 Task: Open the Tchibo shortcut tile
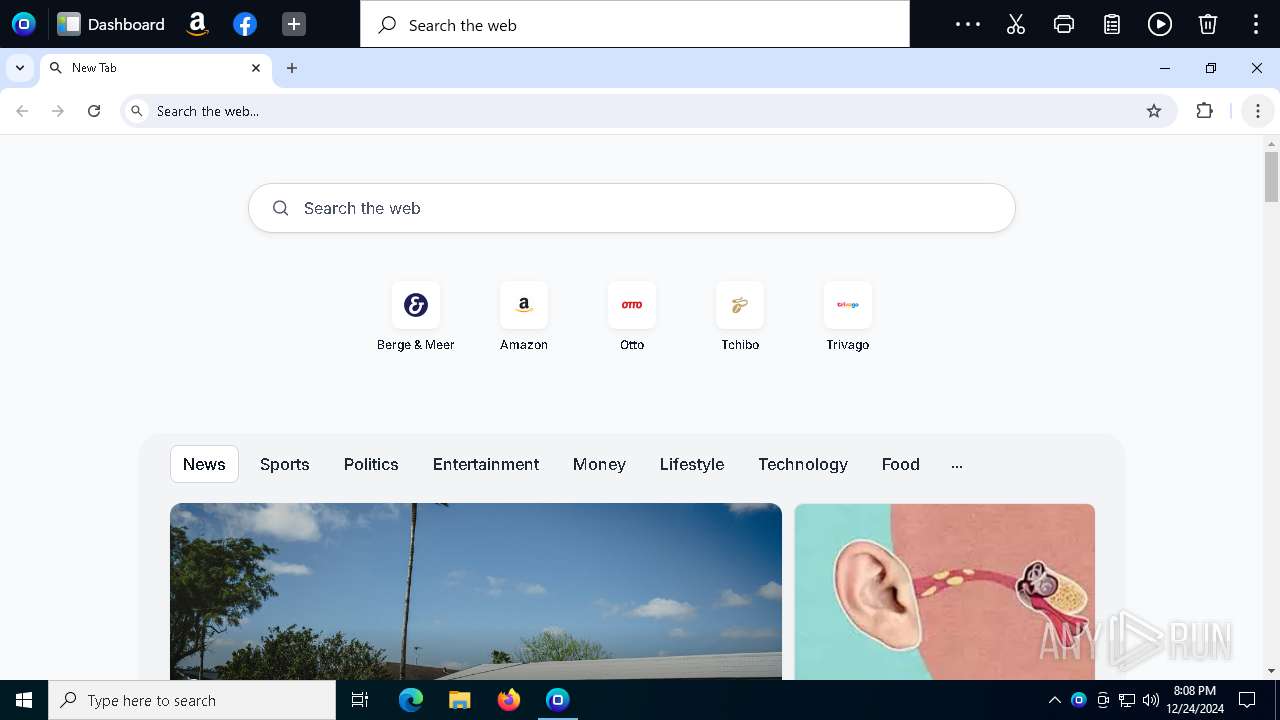pos(740,317)
